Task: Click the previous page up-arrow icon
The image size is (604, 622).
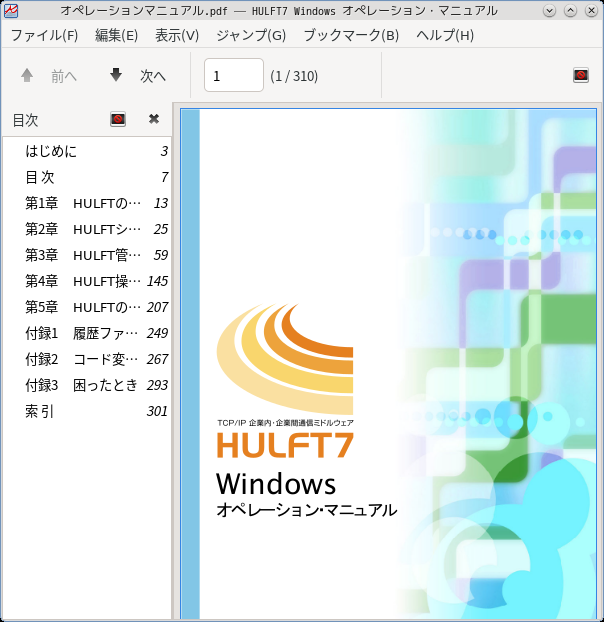Action: point(27,75)
